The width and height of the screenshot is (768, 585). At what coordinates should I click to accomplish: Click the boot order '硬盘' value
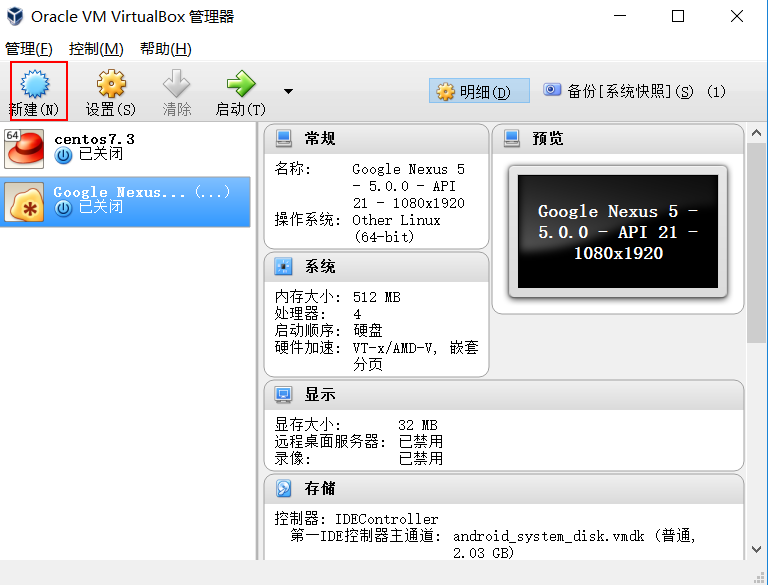pos(368,331)
